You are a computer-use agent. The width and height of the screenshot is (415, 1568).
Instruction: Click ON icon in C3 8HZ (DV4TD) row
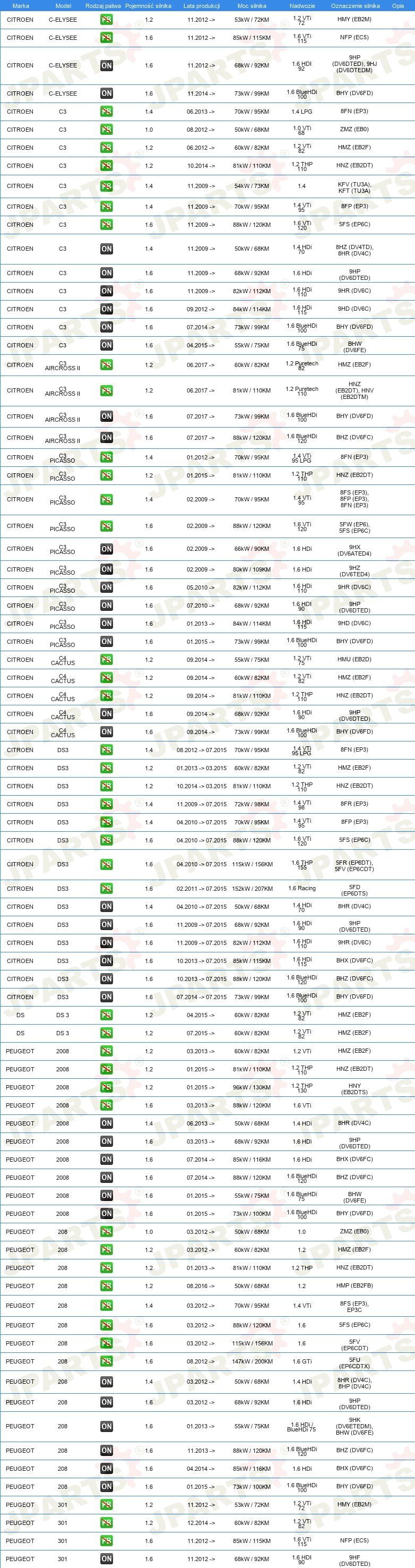pos(107,249)
